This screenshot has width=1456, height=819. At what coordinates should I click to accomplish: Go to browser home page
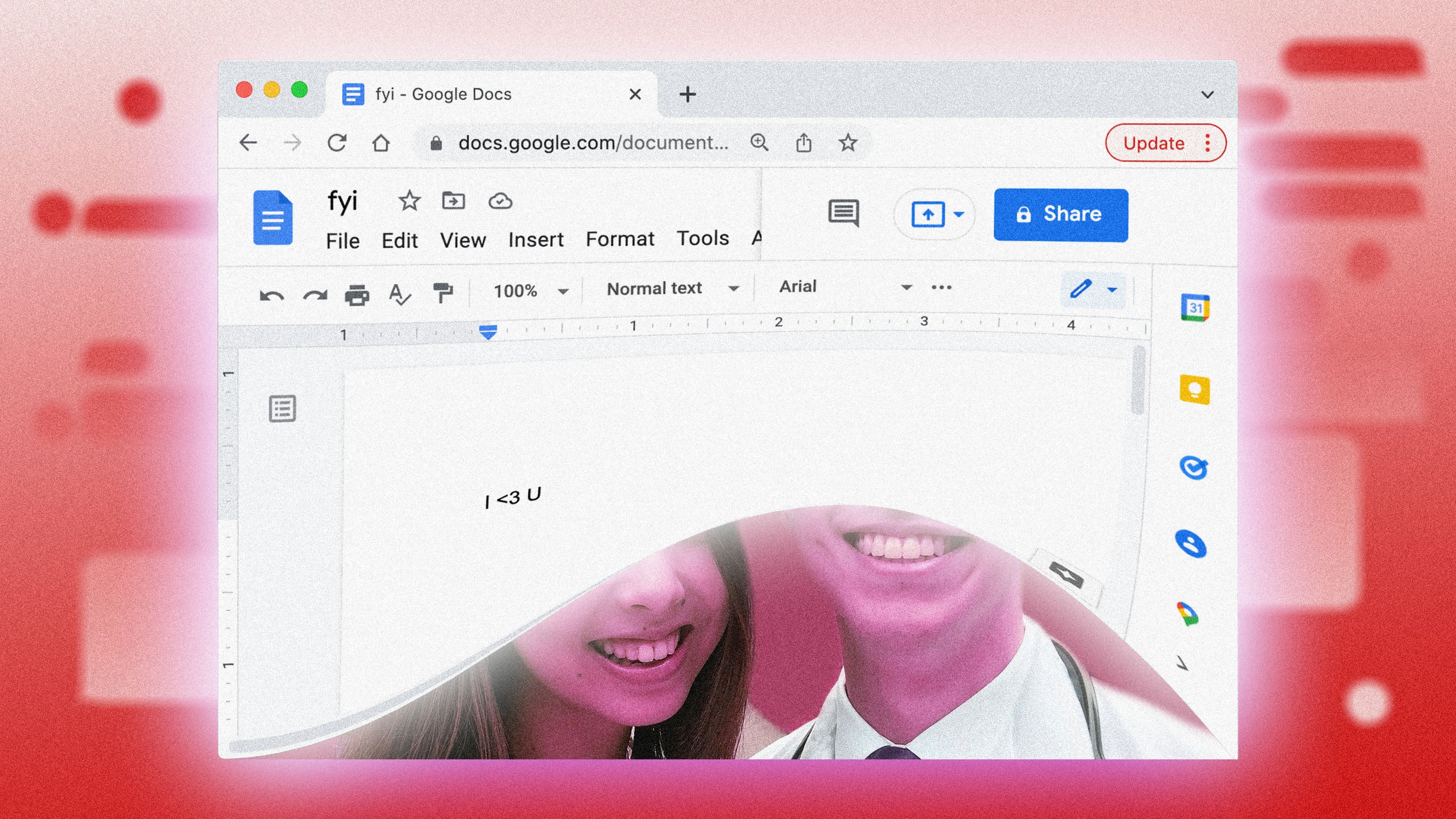coord(381,142)
